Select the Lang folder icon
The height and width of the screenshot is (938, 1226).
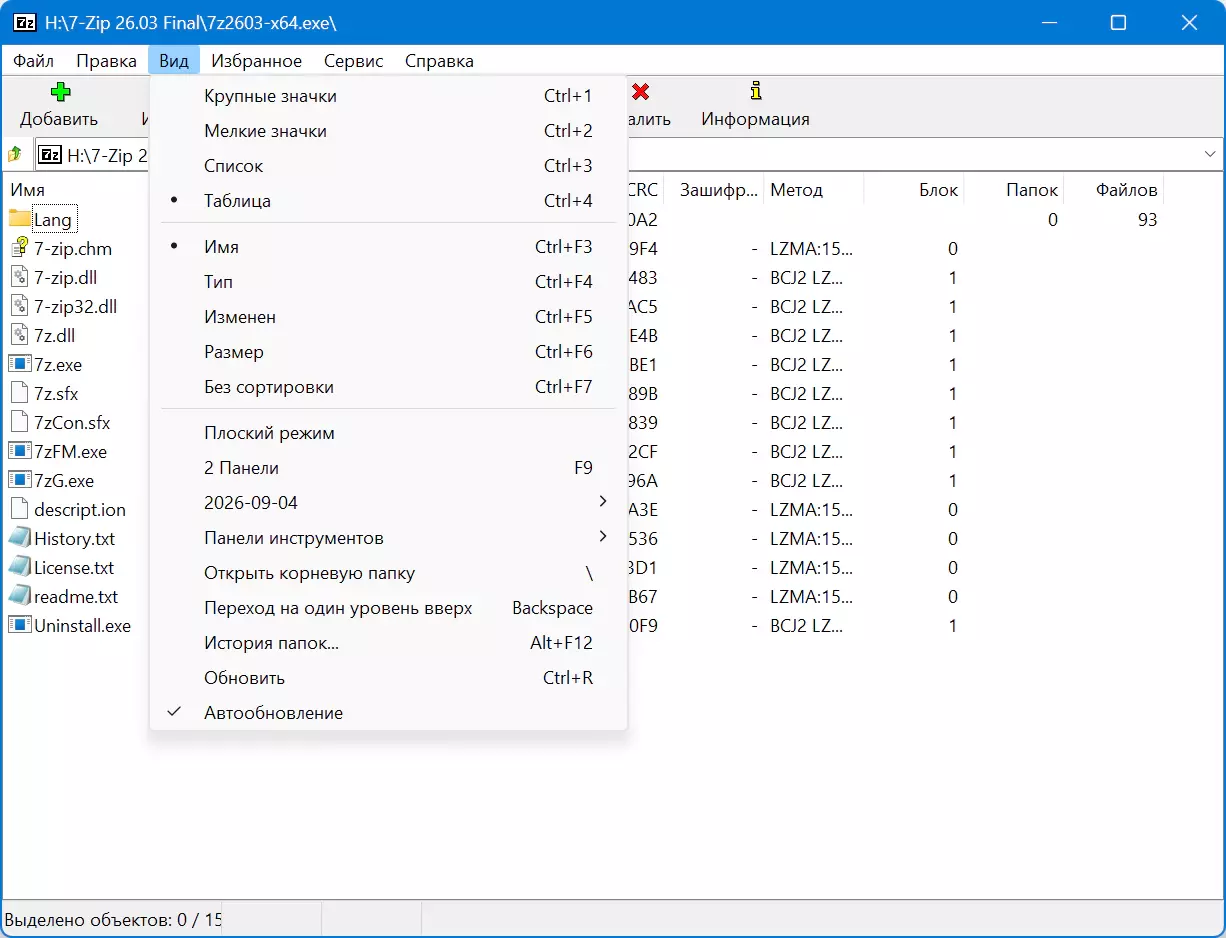[20, 219]
